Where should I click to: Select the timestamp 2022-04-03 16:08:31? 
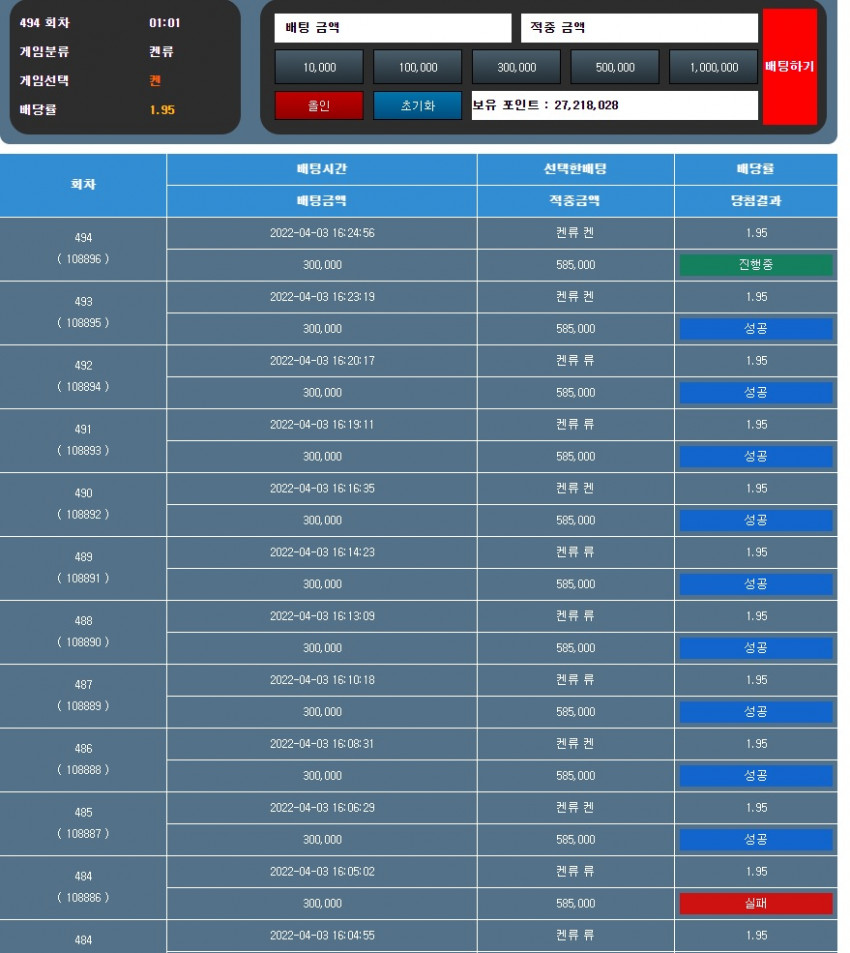(x=322, y=743)
